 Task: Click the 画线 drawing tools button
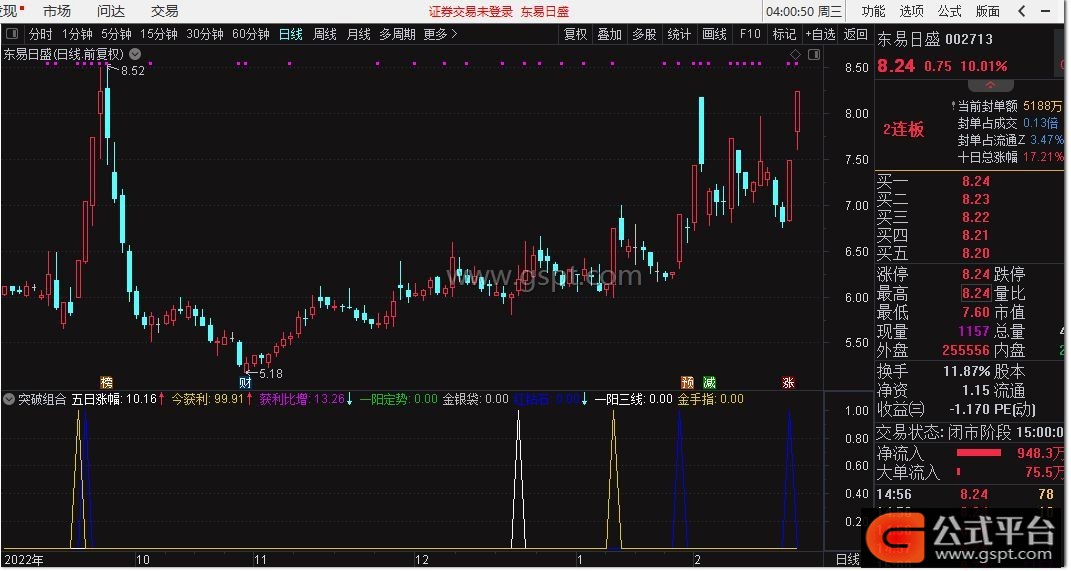pyautogui.click(x=714, y=34)
